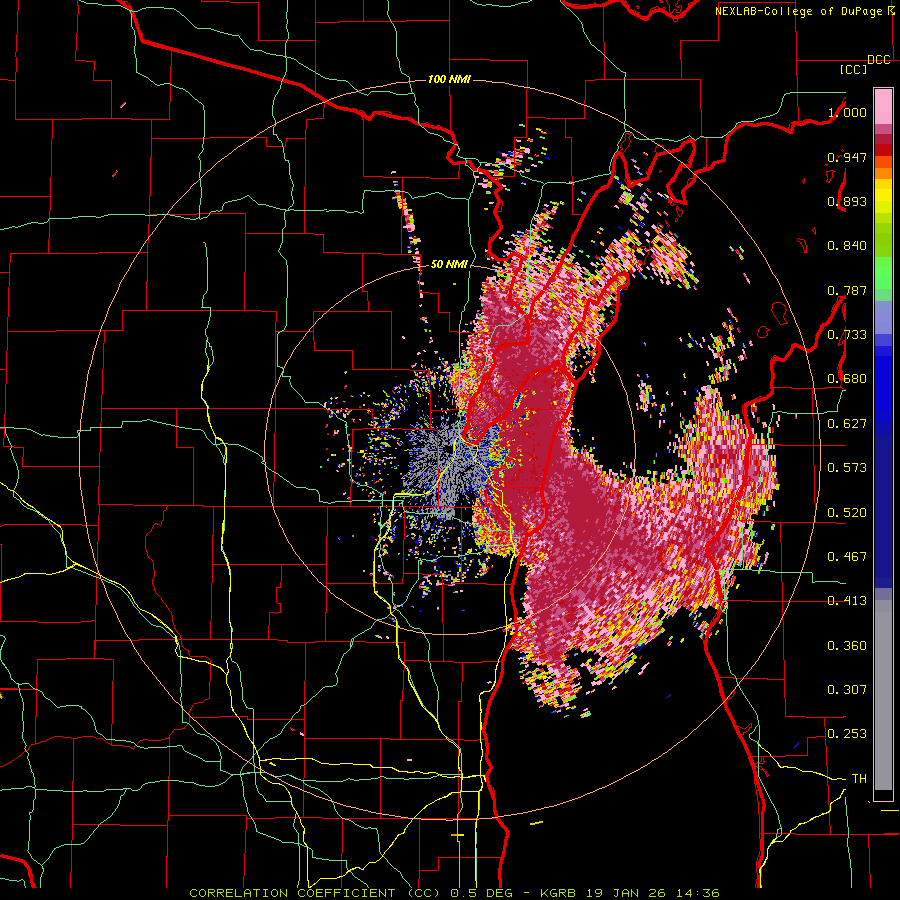Select the 0.253 scale value

847,734
